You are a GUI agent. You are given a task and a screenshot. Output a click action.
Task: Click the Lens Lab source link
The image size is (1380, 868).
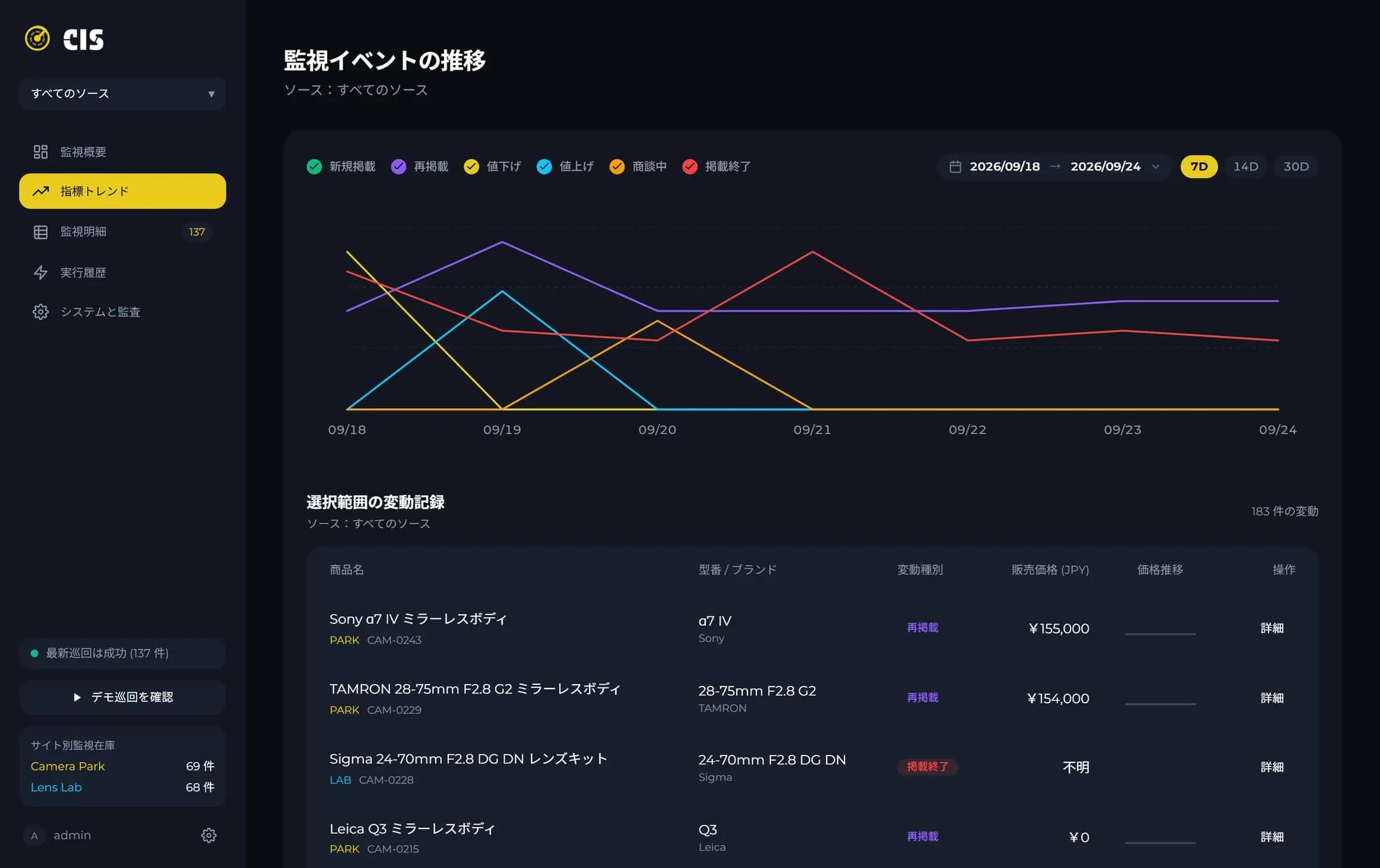(x=56, y=787)
